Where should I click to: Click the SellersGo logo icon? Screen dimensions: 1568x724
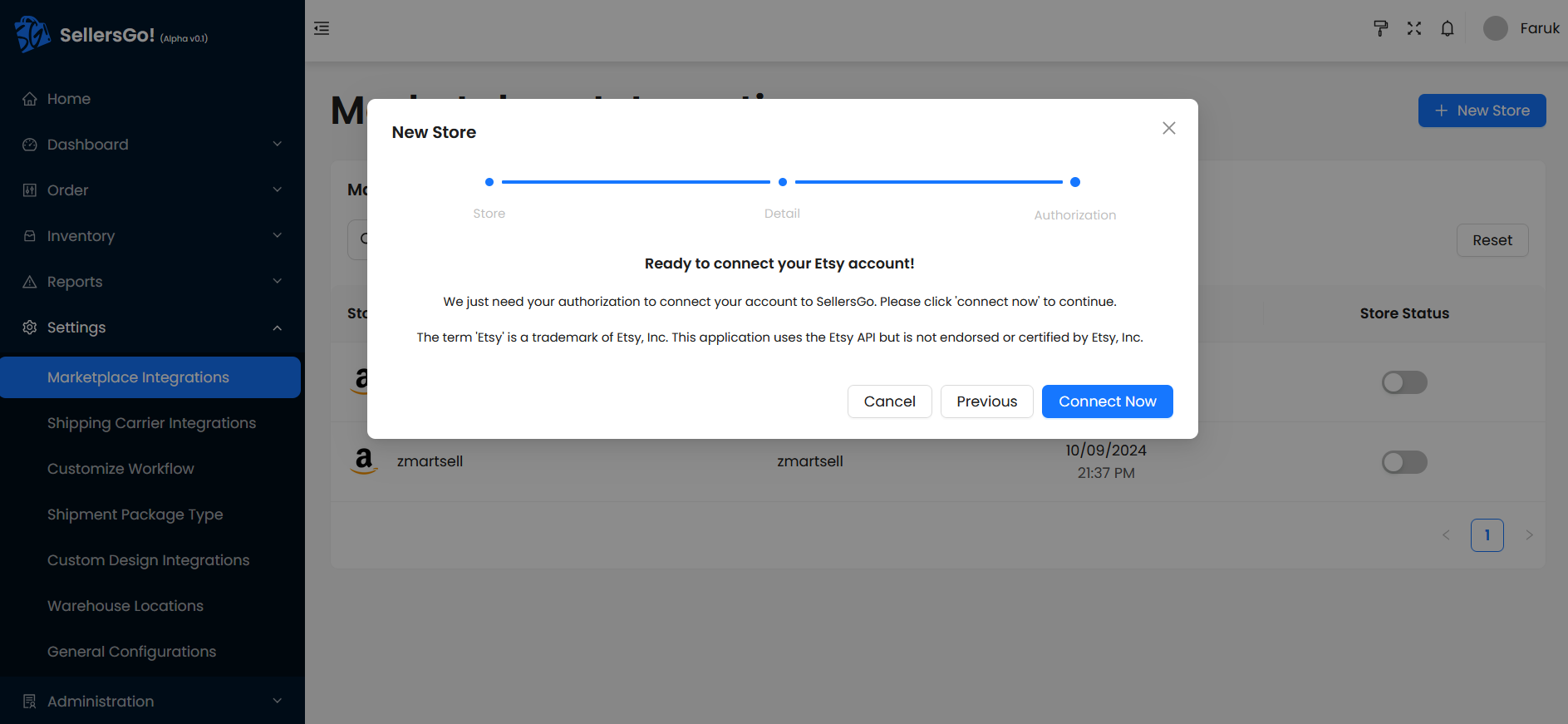pos(32,34)
